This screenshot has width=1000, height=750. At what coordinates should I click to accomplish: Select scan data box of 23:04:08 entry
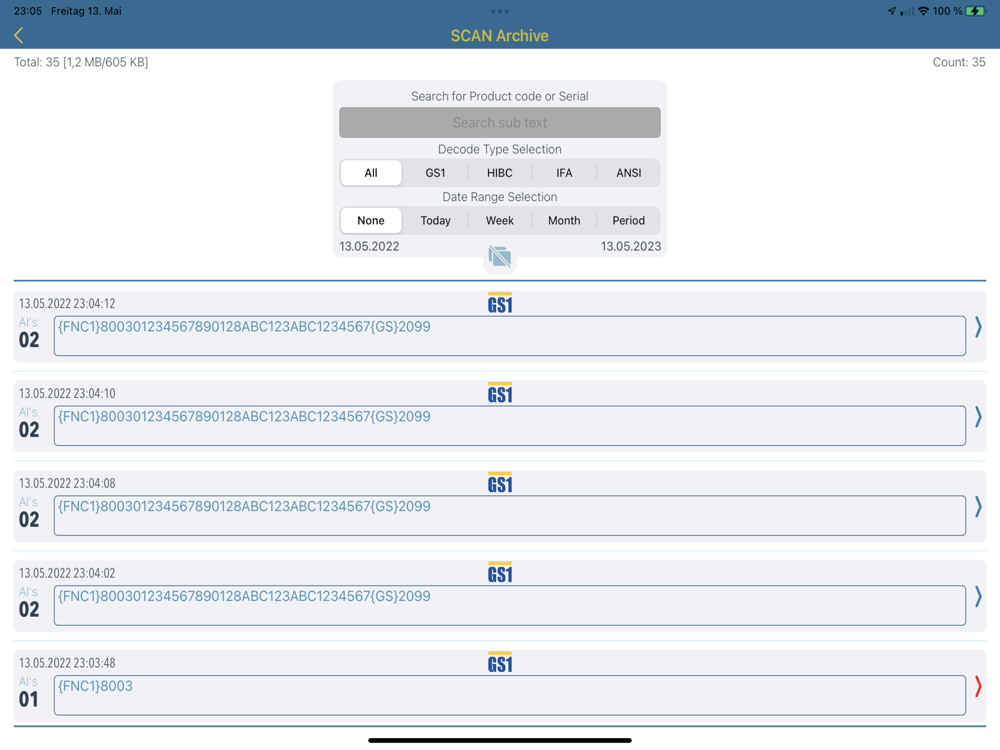point(510,516)
